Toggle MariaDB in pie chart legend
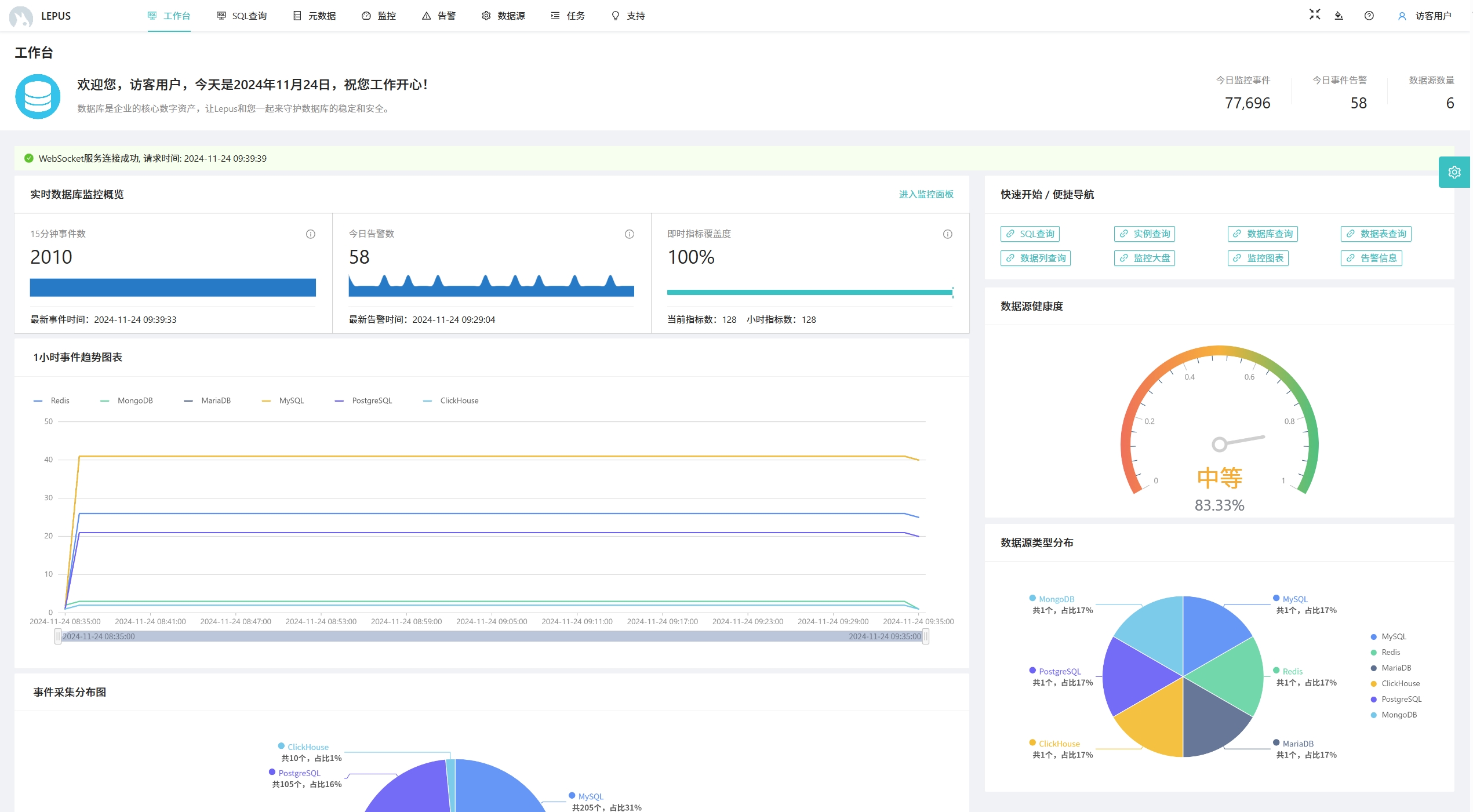This screenshot has height=812, width=1473. [1391, 668]
